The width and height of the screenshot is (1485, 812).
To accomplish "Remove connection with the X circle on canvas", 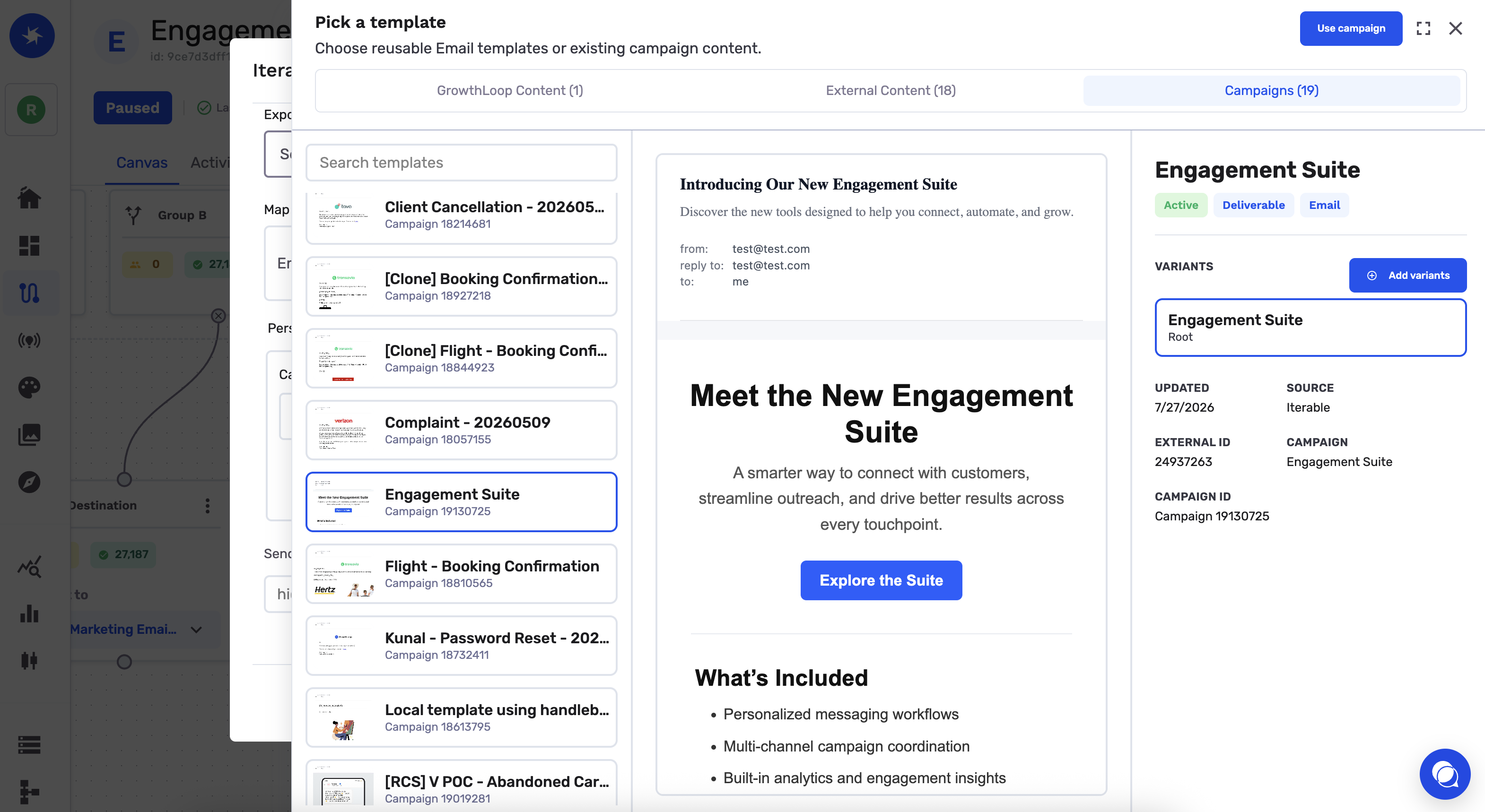I will pos(218,316).
